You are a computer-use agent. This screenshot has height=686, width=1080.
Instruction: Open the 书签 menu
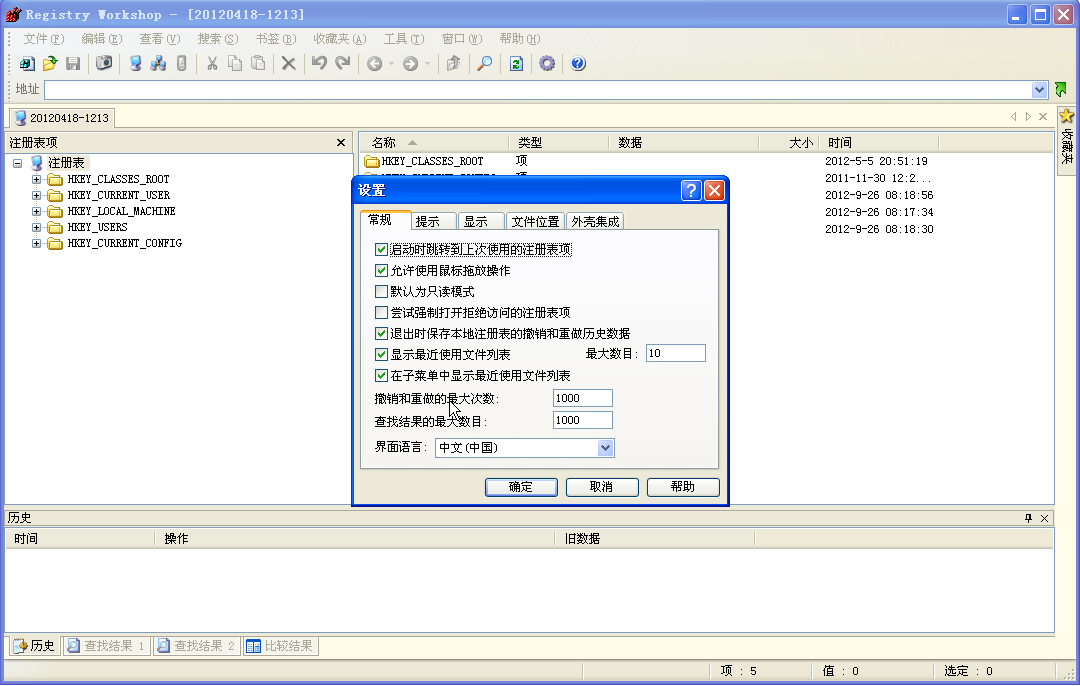click(276, 39)
